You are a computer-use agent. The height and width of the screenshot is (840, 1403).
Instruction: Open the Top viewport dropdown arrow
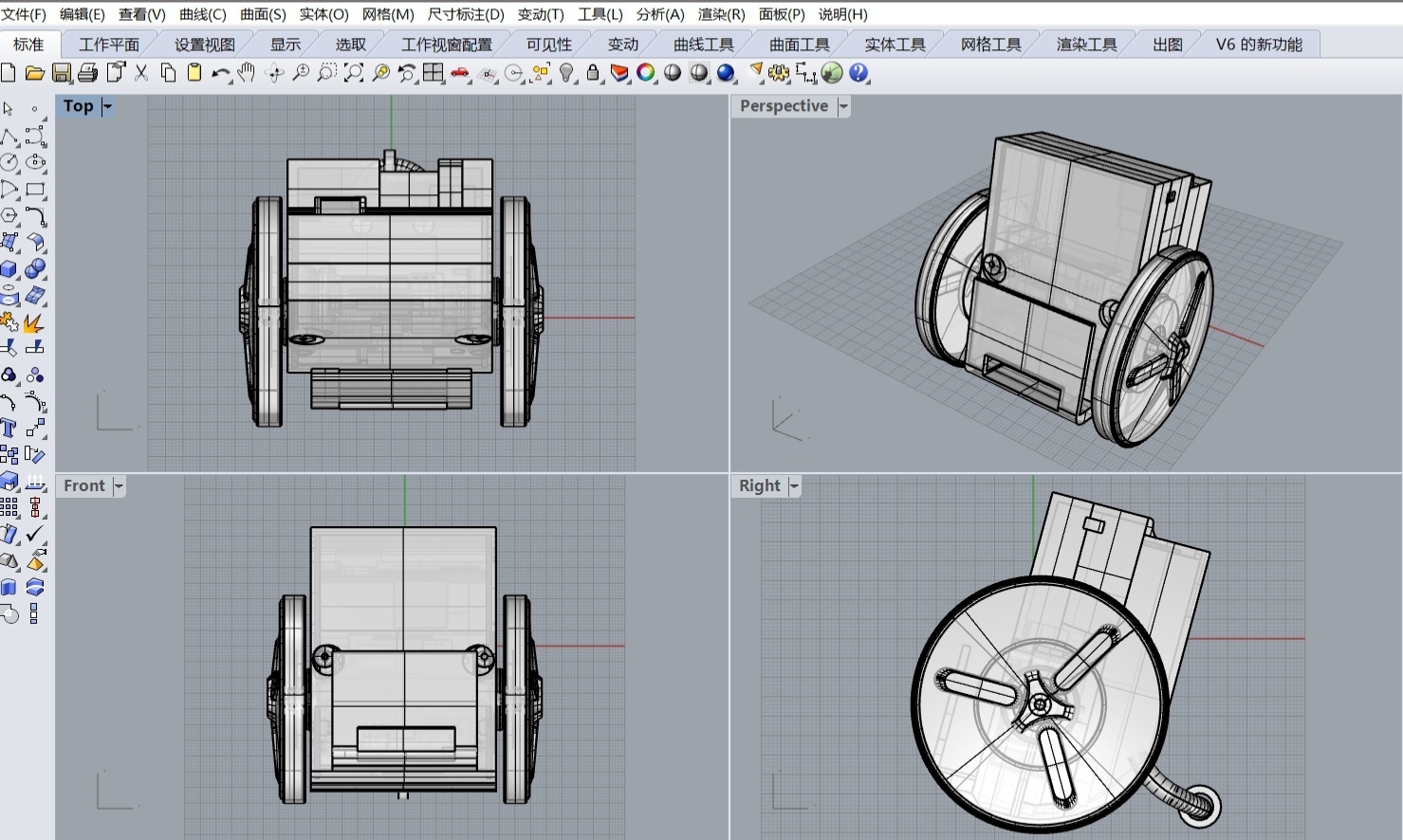(107, 106)
